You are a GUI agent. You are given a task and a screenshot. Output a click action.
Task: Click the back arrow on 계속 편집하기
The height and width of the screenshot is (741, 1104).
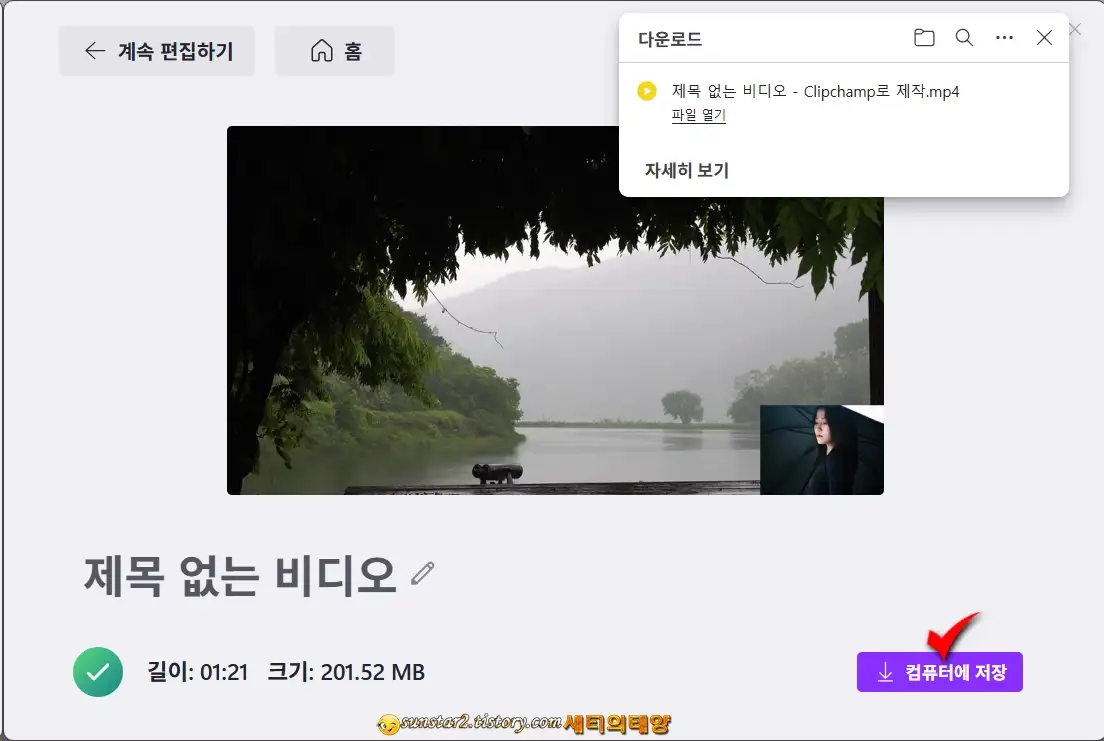[95, 50]
